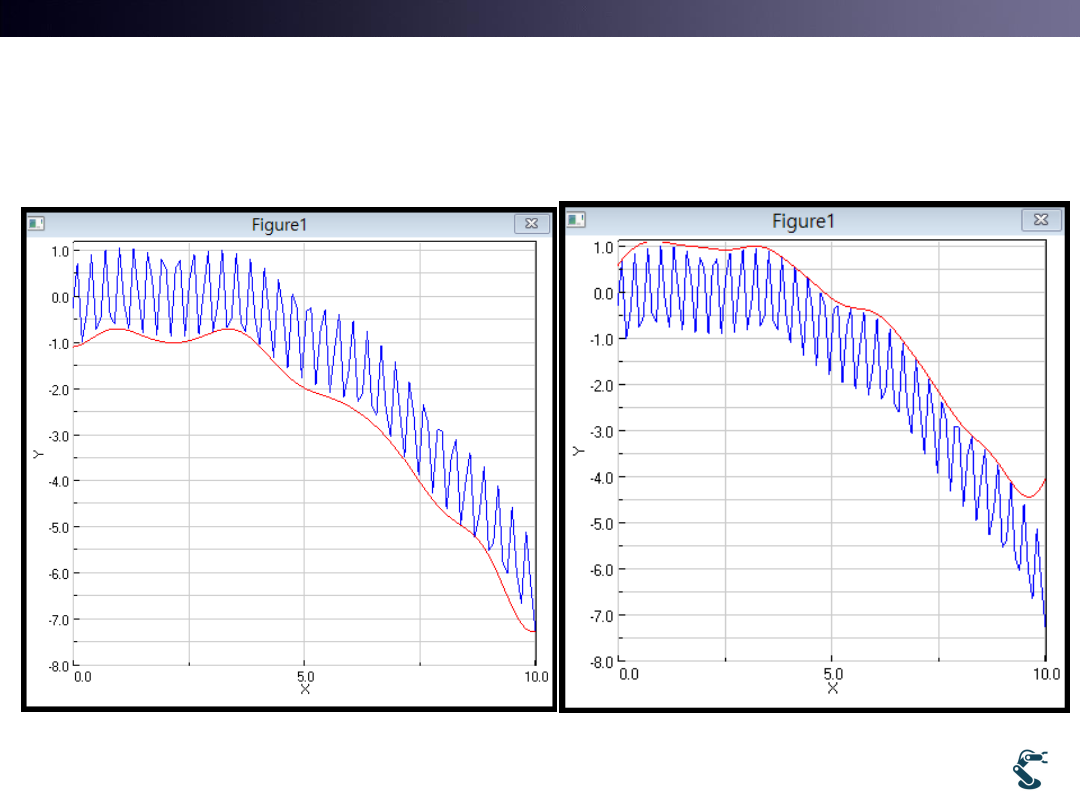Select the X axis label in left plot
Viewport: 1080px width, 810px height.
point(306,689)
